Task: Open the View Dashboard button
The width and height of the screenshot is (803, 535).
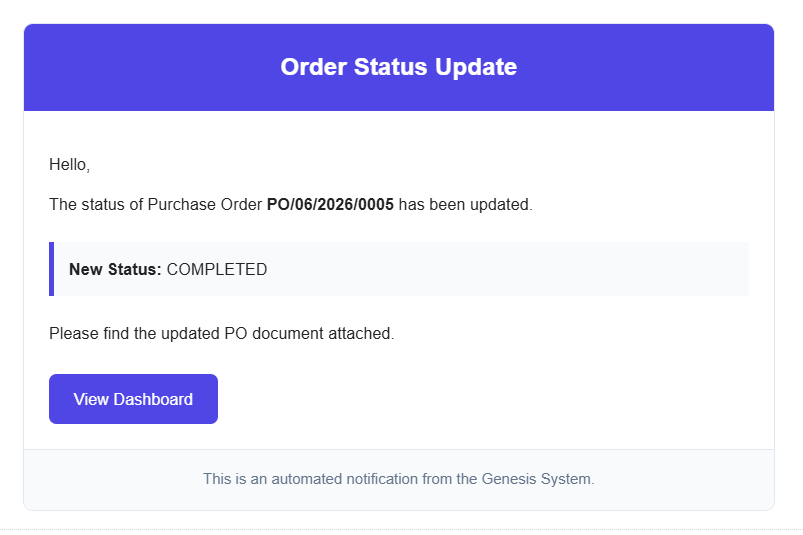Action: click(x=133, y=399)
